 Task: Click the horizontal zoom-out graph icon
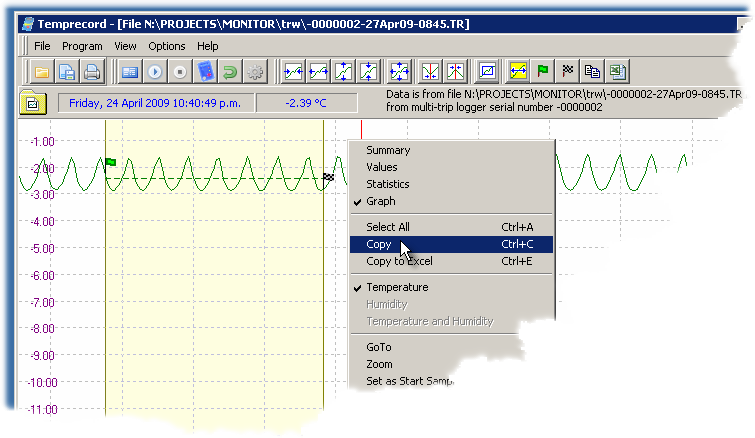318,72
